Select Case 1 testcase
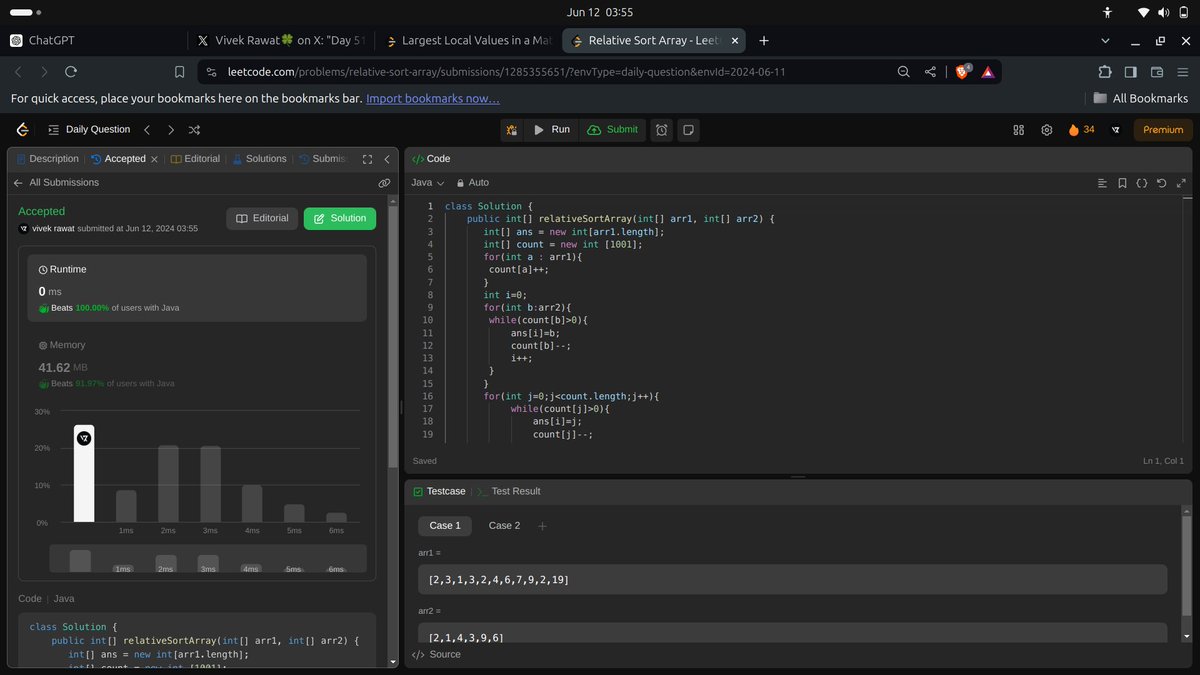 (x=445, y=525)
